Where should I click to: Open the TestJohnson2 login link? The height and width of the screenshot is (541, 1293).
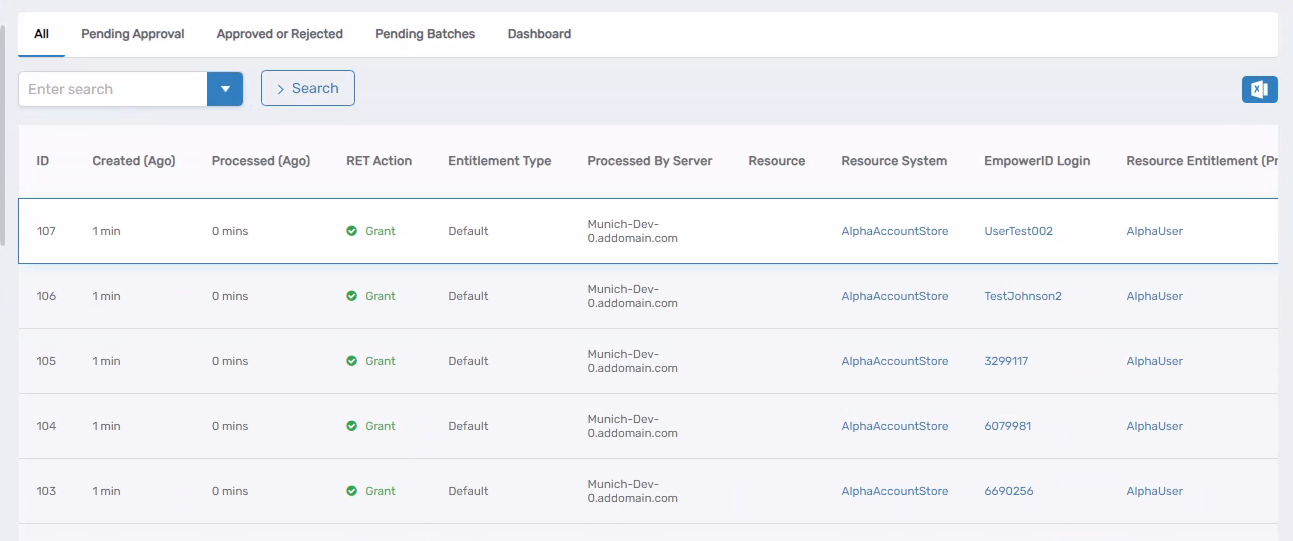click(x=1023, y=296)
